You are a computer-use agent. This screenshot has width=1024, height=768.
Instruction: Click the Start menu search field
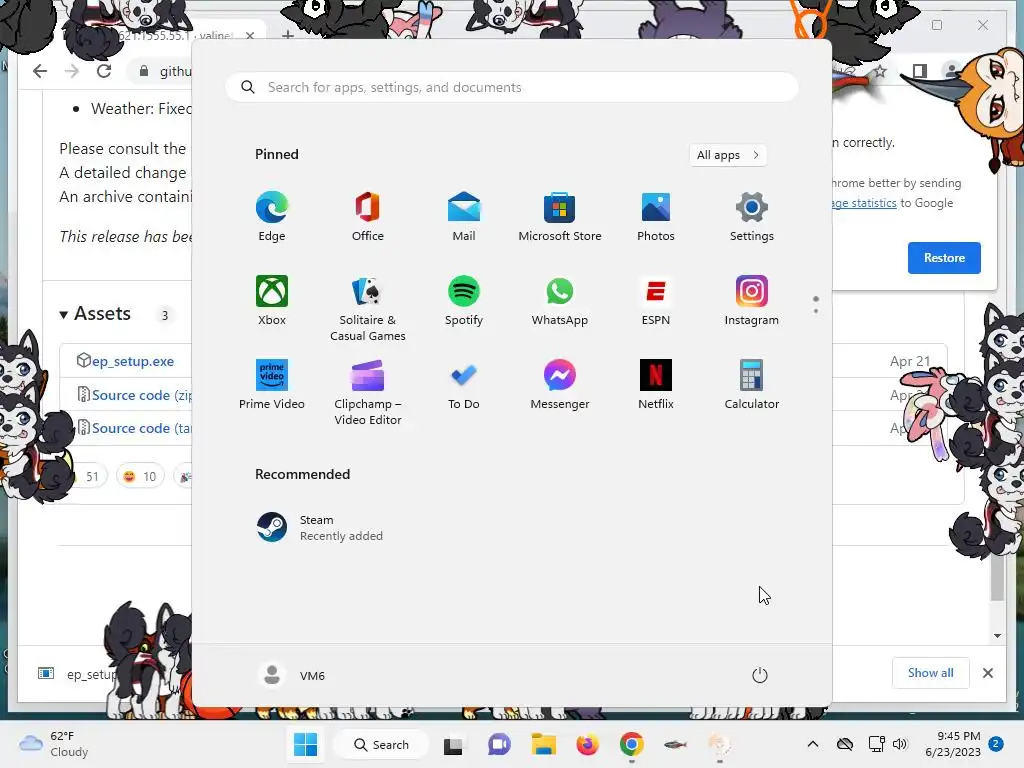click(x=512, y=87)
